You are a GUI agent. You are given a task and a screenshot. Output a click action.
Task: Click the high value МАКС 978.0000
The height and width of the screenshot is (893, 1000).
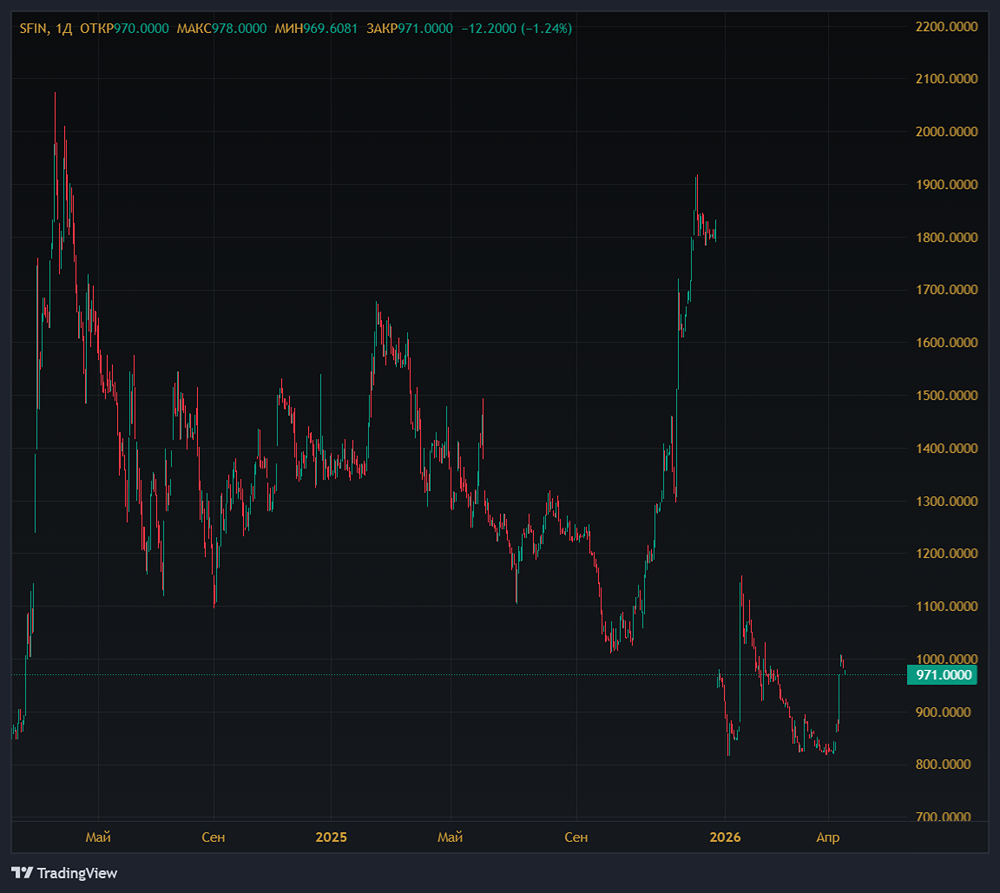click(221, 28)
